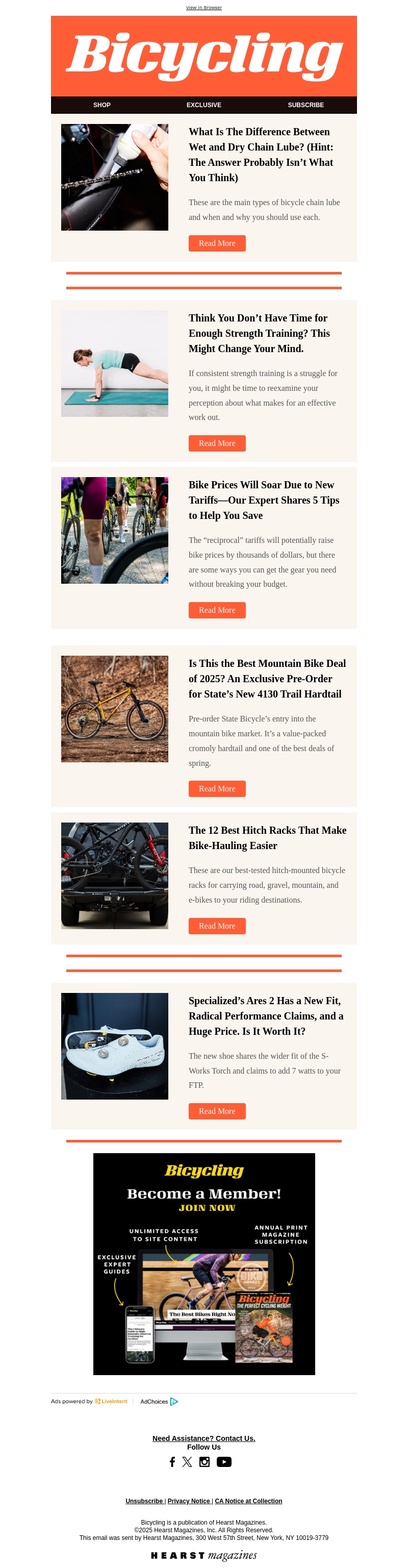Image resolution: width=408 pixels, height=1568 pixels.
Task: Open the Facebook icon under Follow Us
Action: (172, 1461)
